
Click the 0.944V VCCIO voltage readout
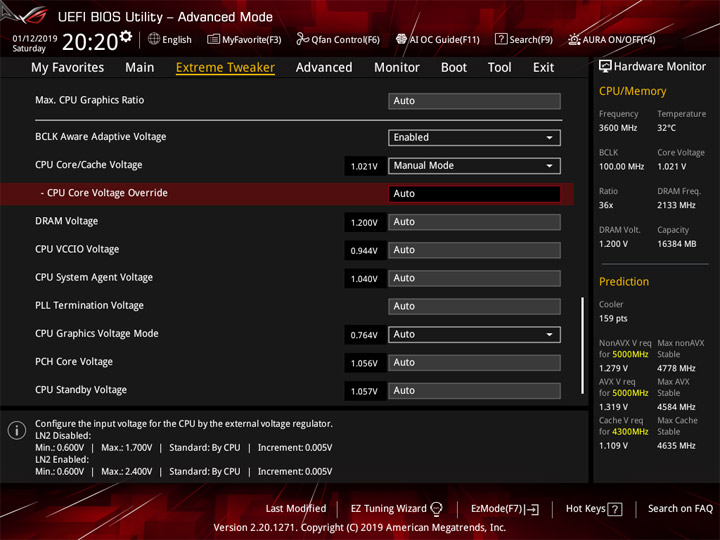coord(364,251)
